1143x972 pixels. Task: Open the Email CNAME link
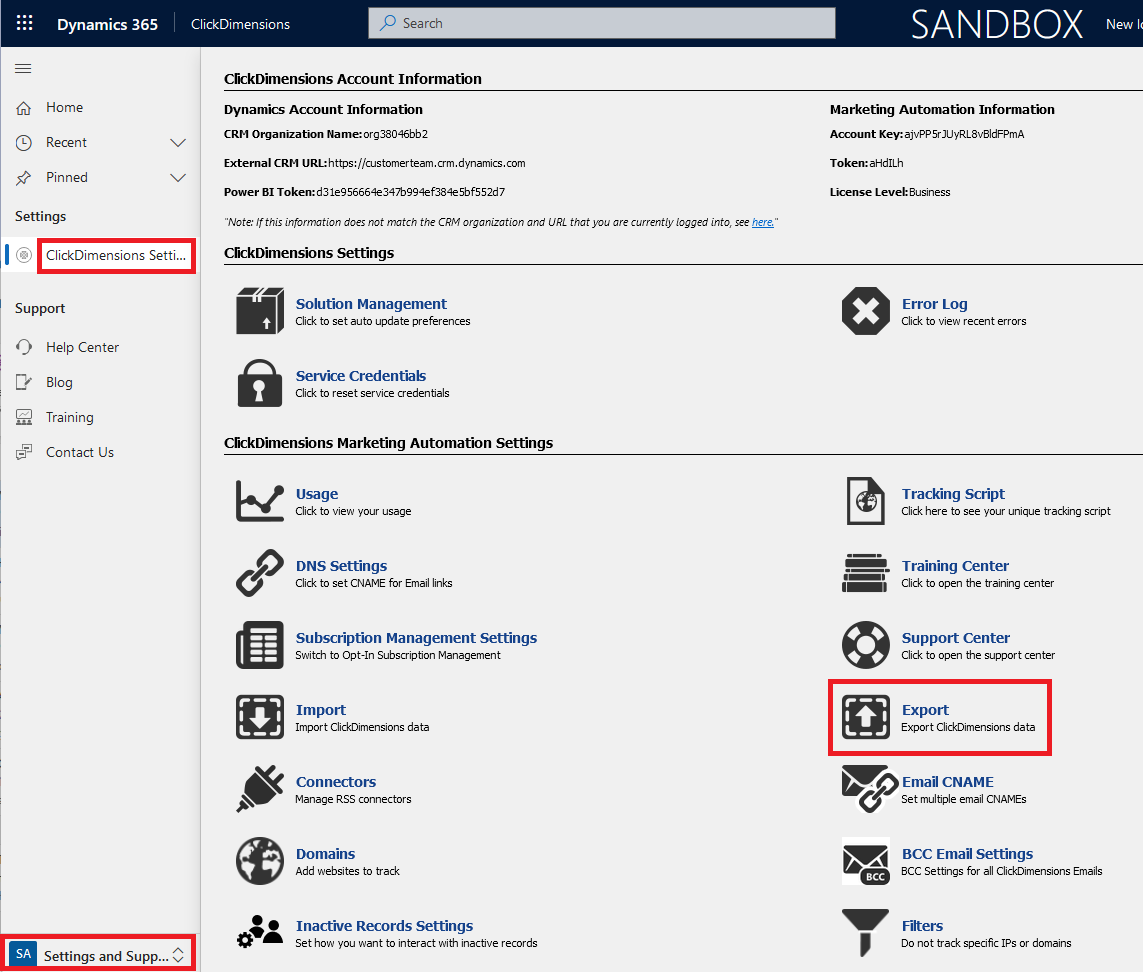coord(948,782)
